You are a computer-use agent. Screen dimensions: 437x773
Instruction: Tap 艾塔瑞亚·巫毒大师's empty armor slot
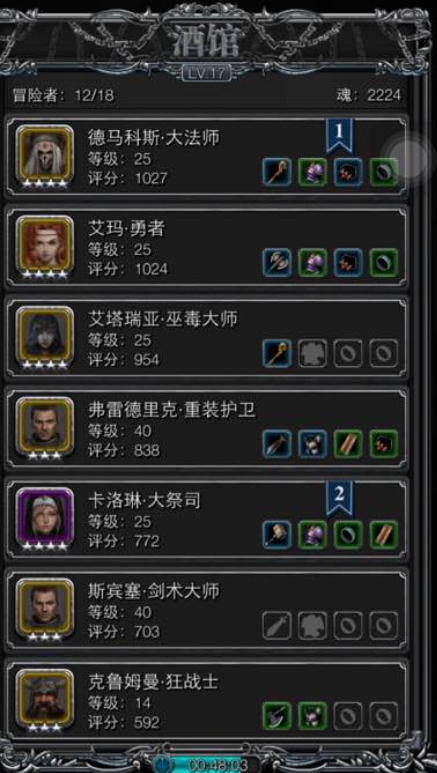pos(312,353)
